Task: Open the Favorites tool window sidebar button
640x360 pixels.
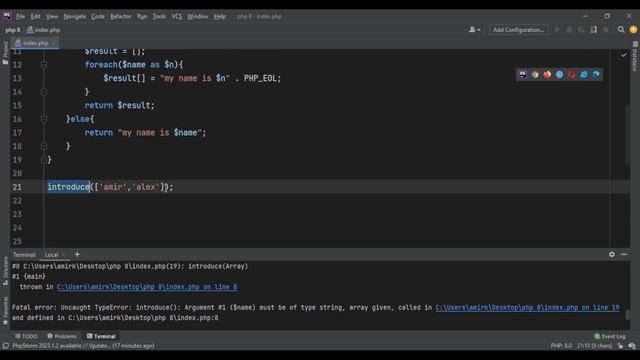Action: coord(5,311)
